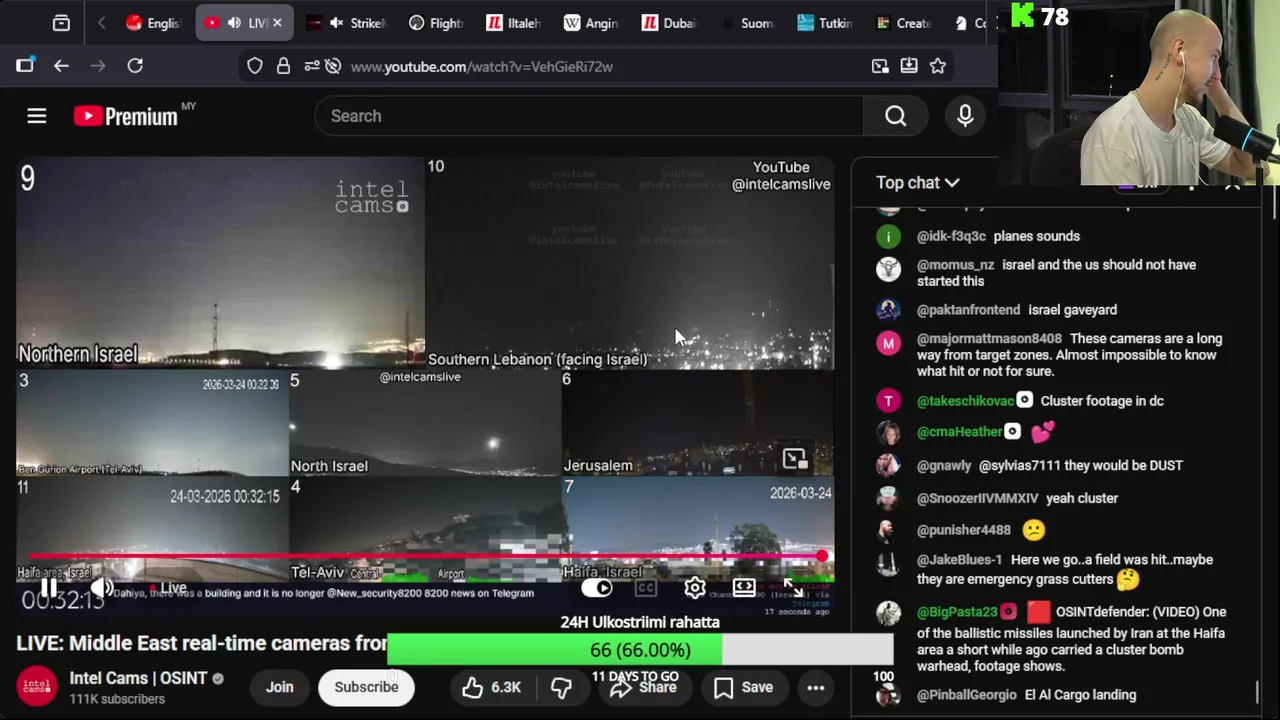Mute the video player volume
Viewport: 1280px width, 720px height.
click(x=101, y=588)
